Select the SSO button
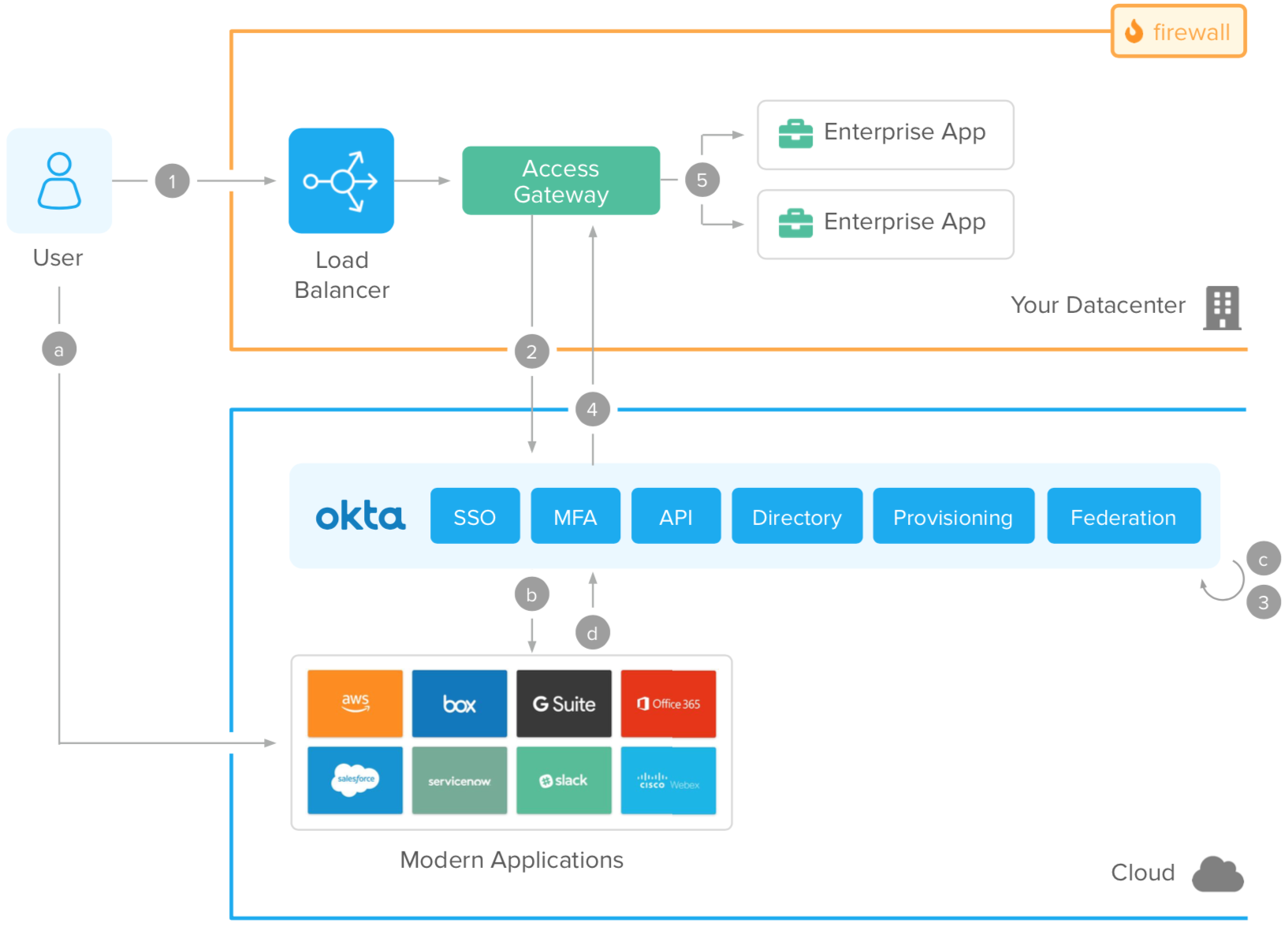This screenshot has width=1288, height=927. click(x=475, y=516)
